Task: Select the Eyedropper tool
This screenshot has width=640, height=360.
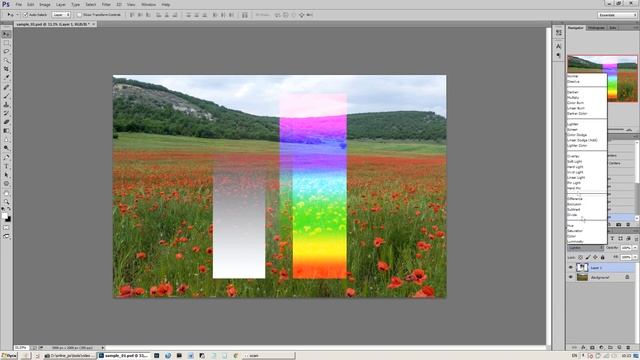Action: 6,78
